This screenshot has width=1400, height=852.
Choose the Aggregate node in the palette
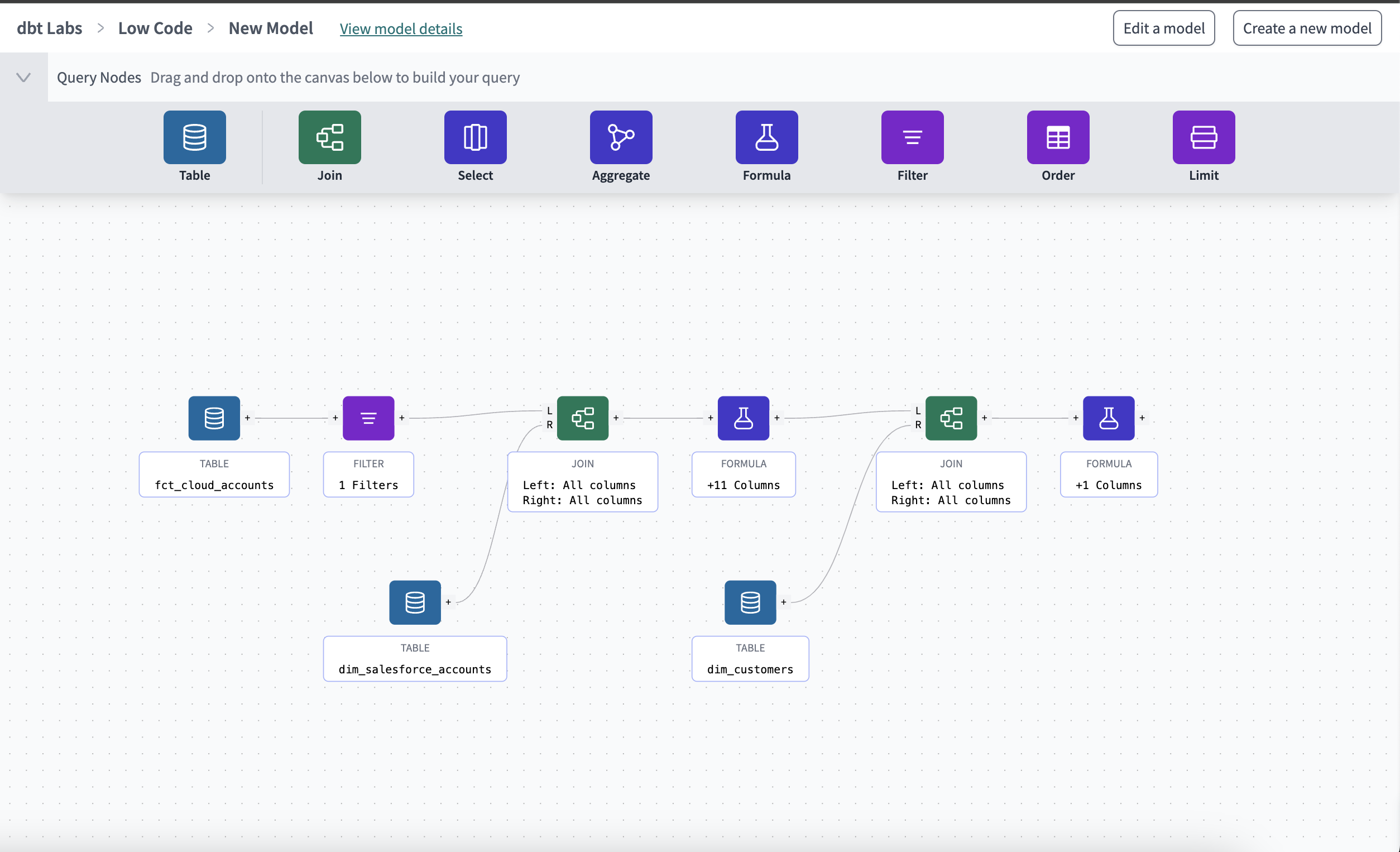point(621,137)
